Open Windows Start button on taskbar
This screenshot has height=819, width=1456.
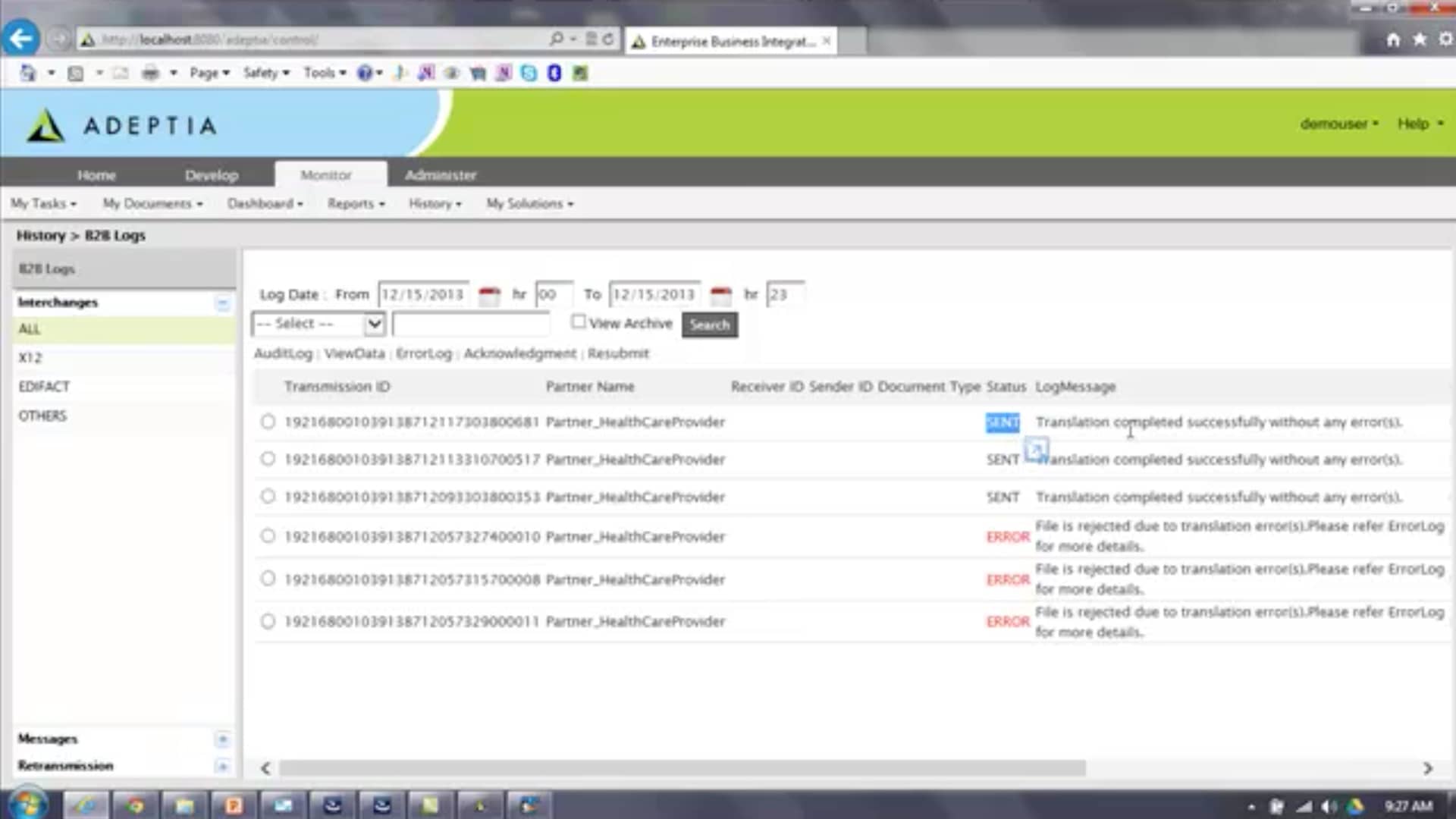(x=28, y=805)
